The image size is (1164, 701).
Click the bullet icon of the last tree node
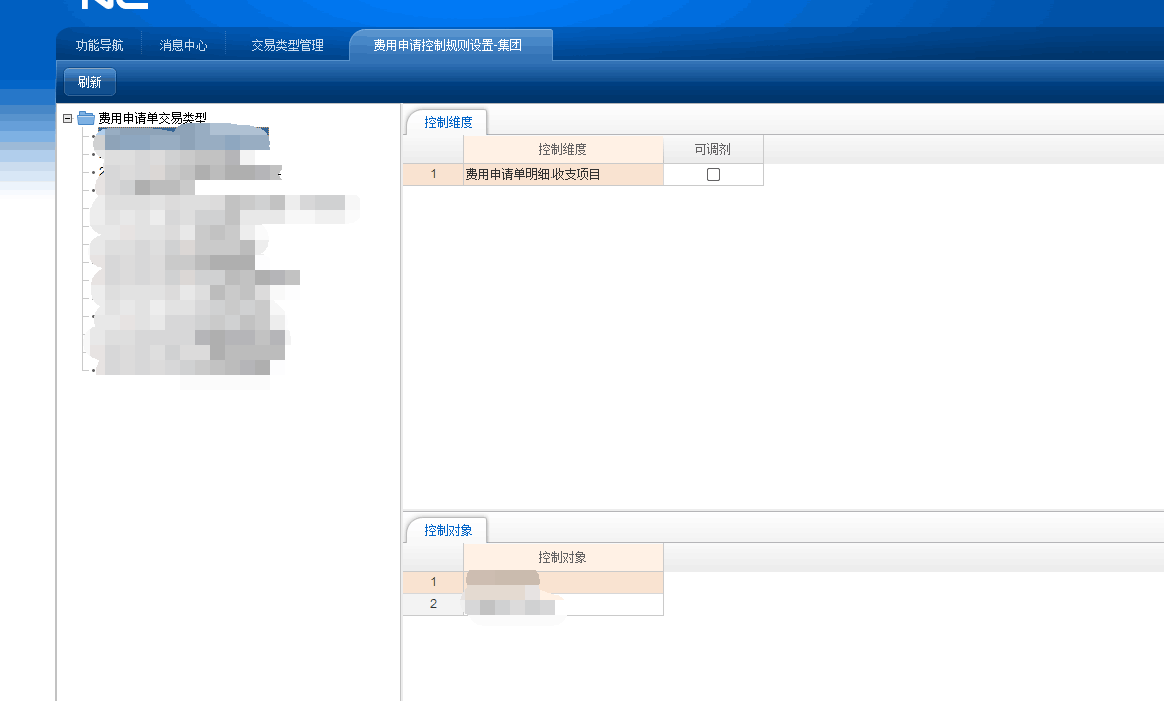click(x=91, y=368)
